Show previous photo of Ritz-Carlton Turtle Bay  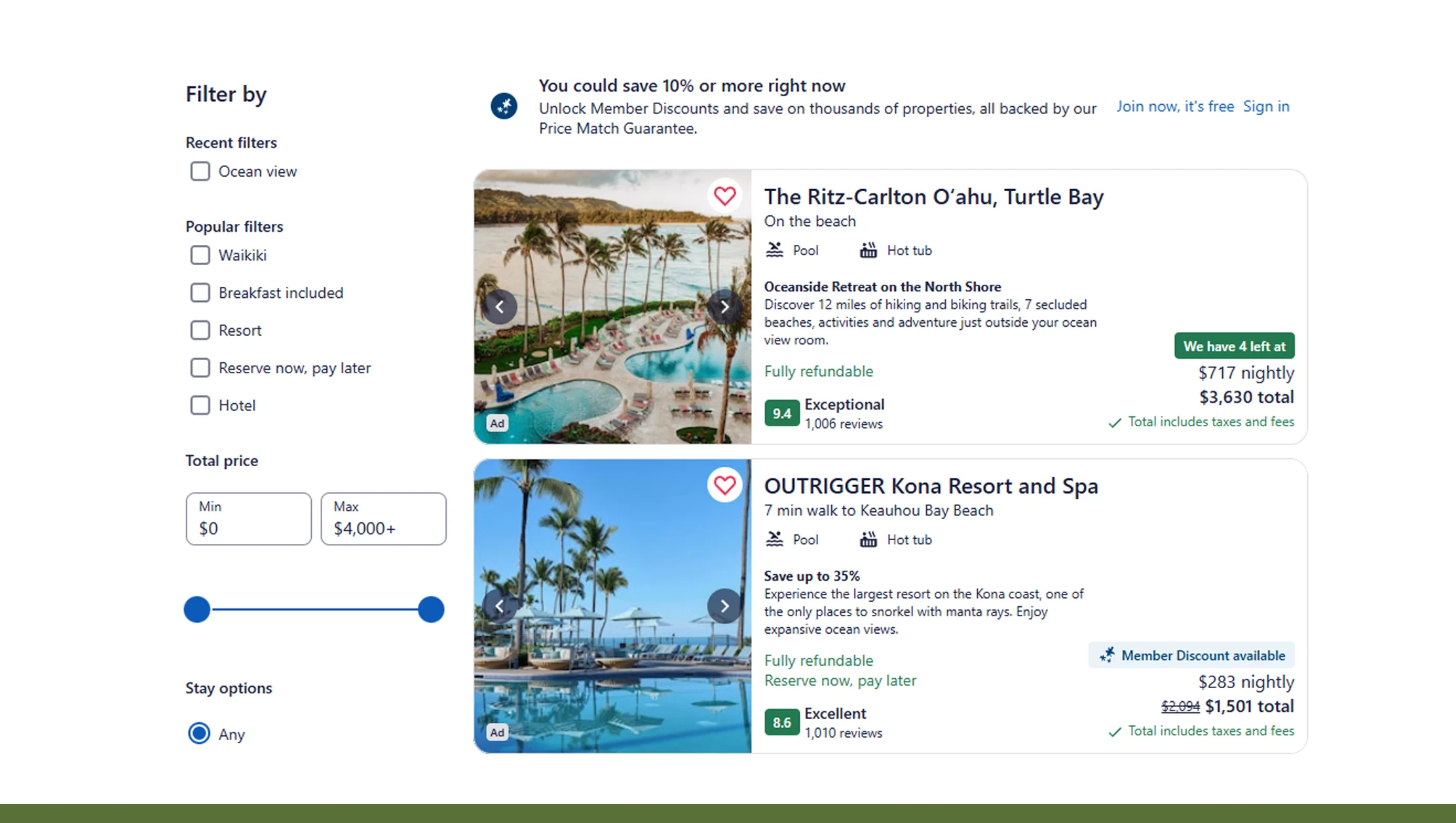[500, 306]
